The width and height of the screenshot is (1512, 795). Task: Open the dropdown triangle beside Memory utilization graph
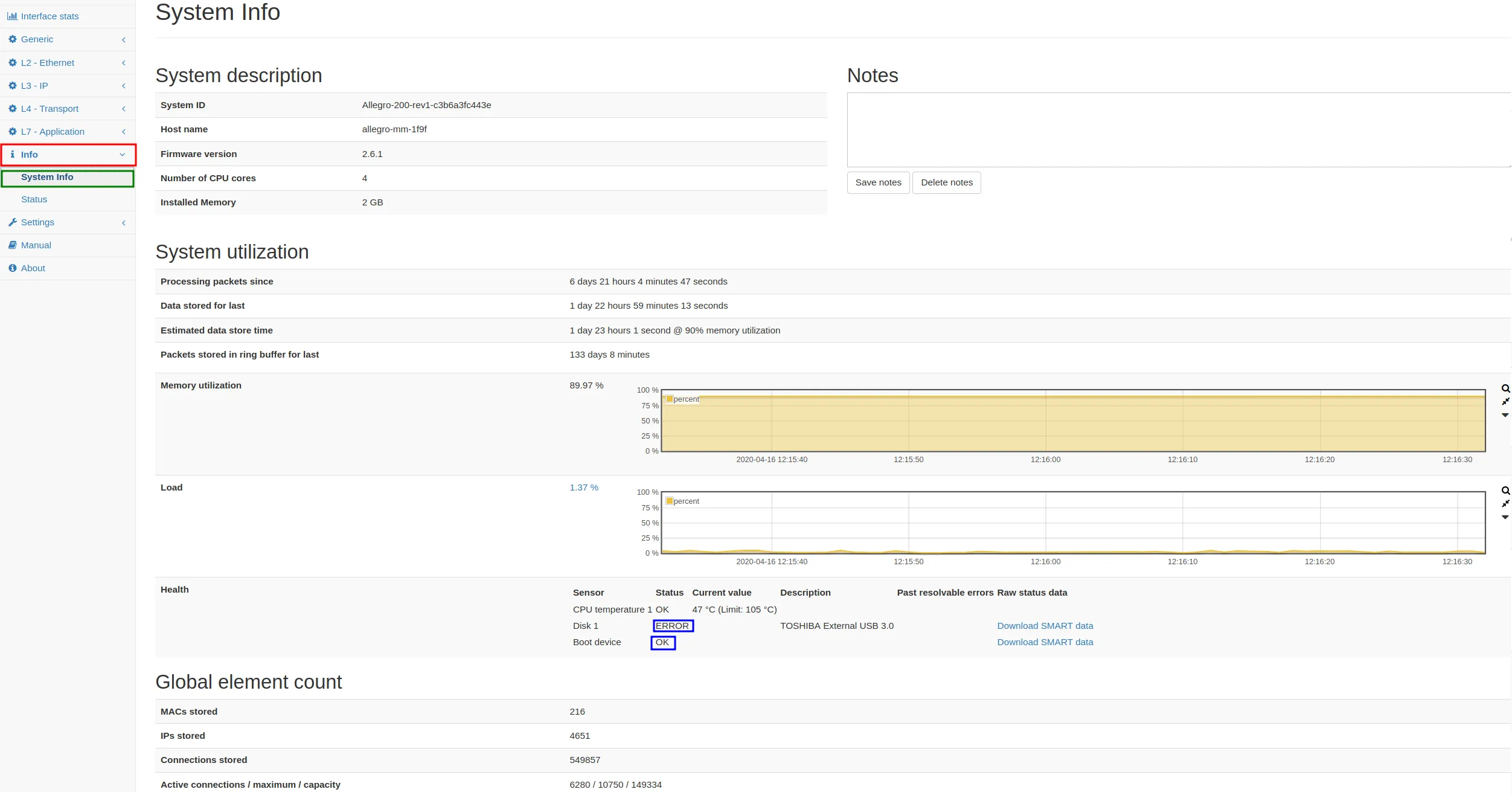pyautogui.click(x=1505, y=415)
